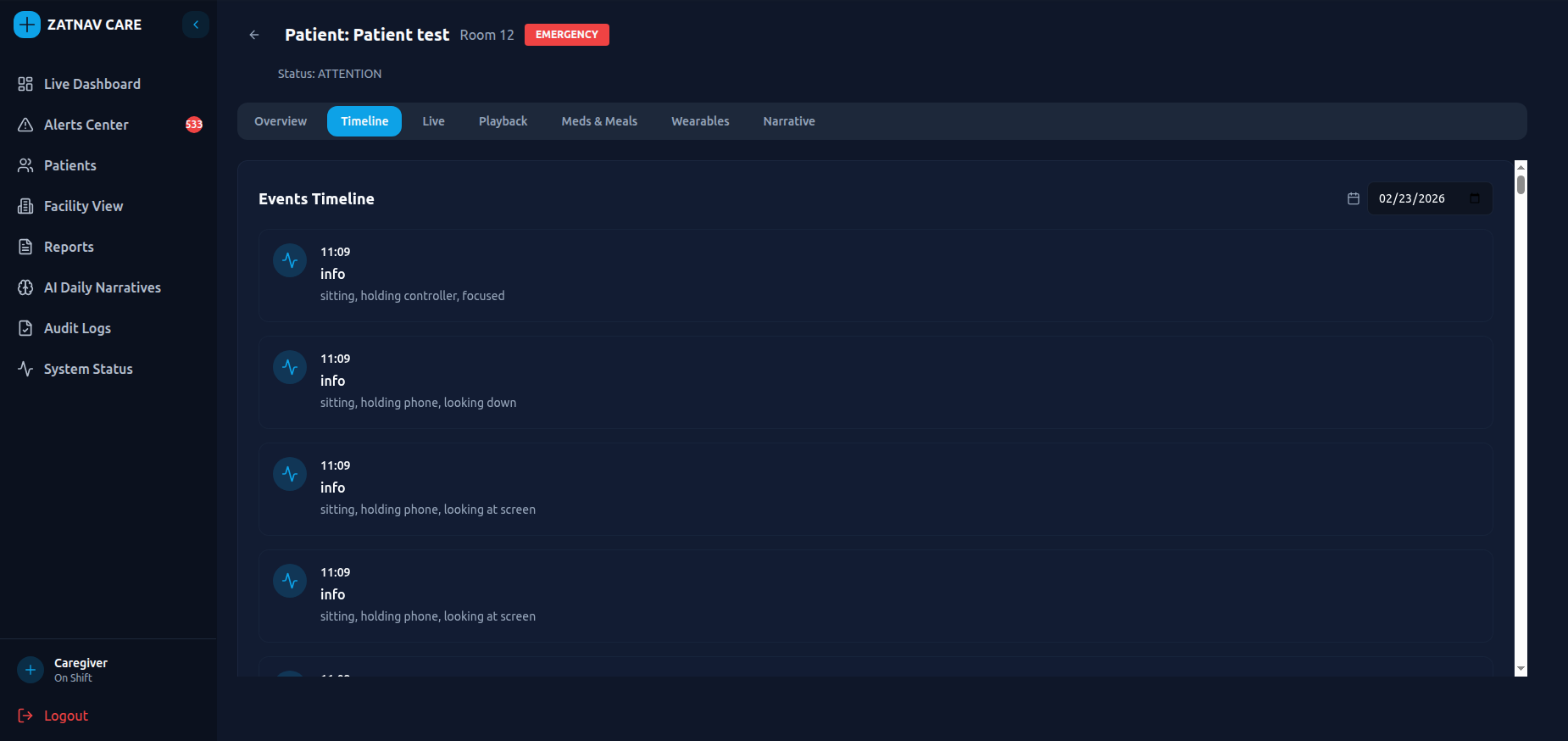Select the first 11:09 controller event icon
Image resolution: width=1568 pixels, height=741 pixels.
(x=290, y=260)
